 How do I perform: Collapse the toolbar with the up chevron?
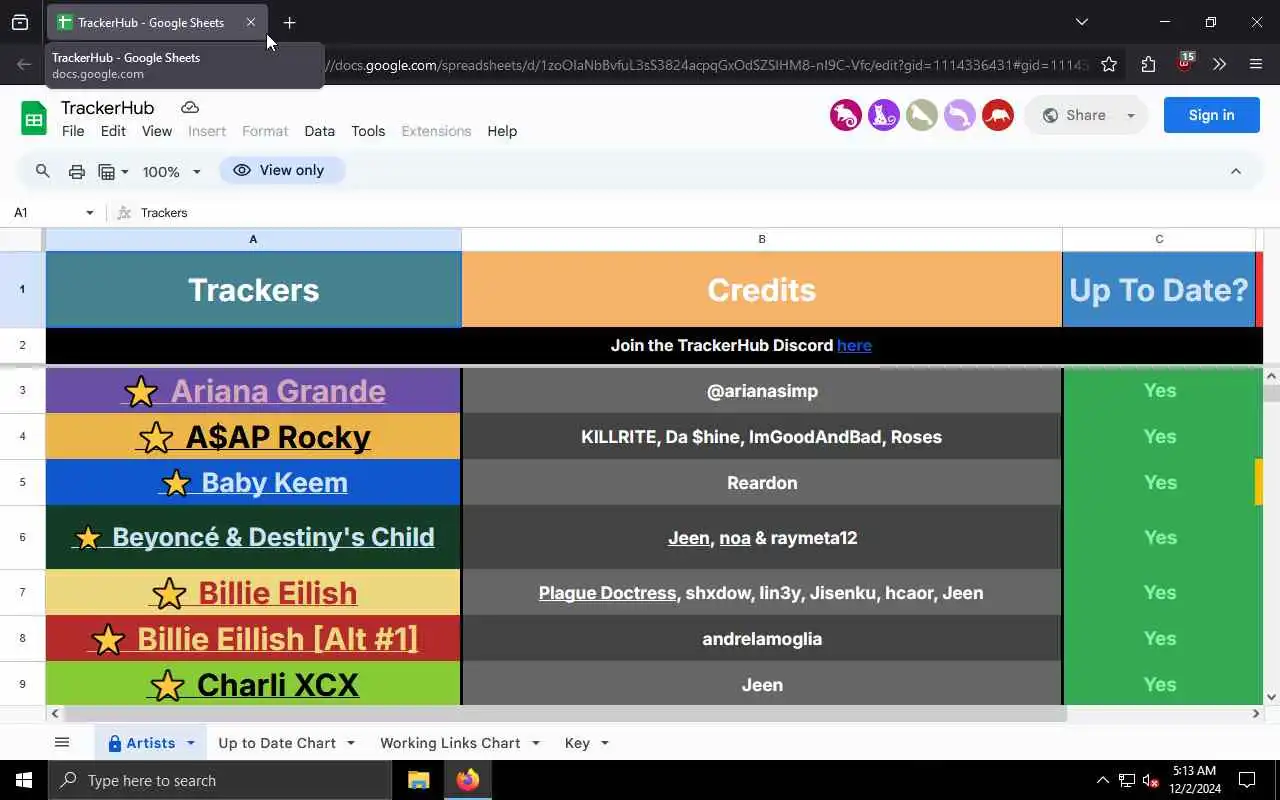[1236, 171]
